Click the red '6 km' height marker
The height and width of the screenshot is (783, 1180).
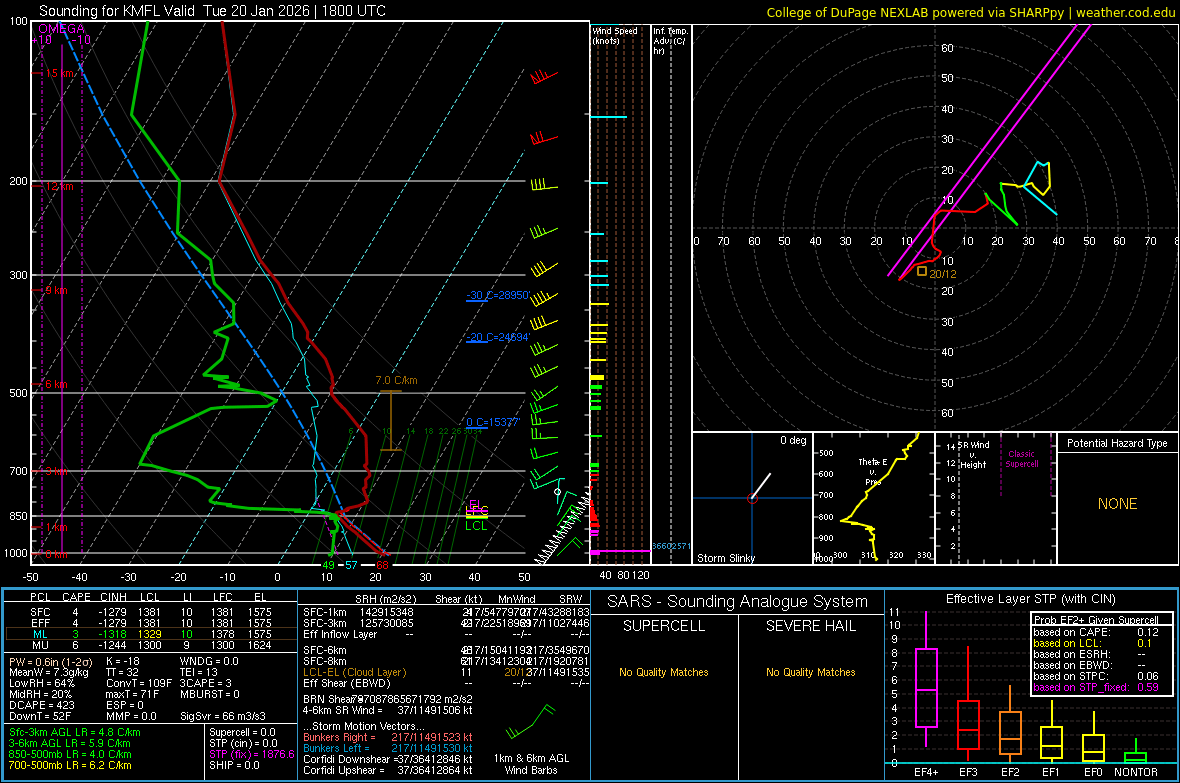56,384
